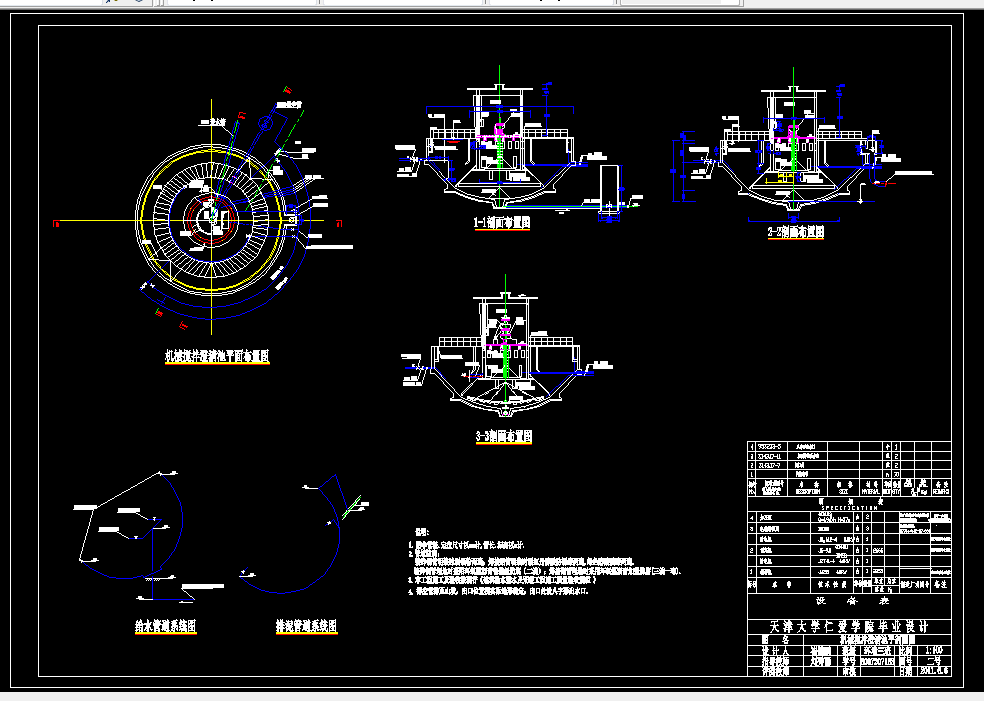This screenshot has width=984, height=701.
Task: Click the sludge discharge pipe system diagram
Action: tap(304, 533)
